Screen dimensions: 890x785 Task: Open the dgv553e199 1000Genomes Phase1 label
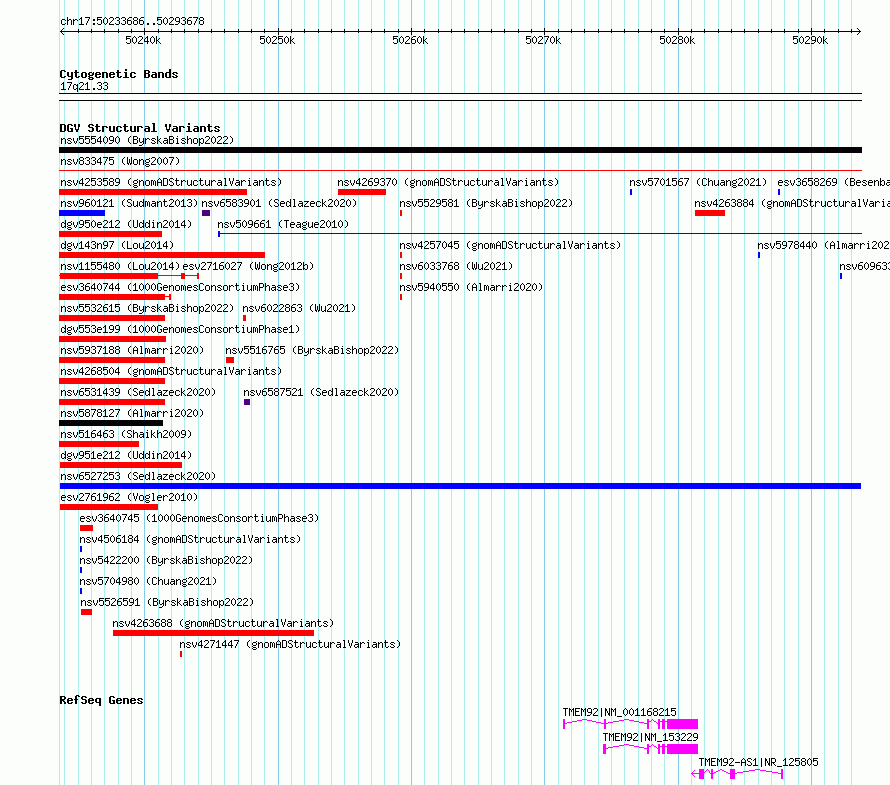pyautogui.click(x=180, y=329)
